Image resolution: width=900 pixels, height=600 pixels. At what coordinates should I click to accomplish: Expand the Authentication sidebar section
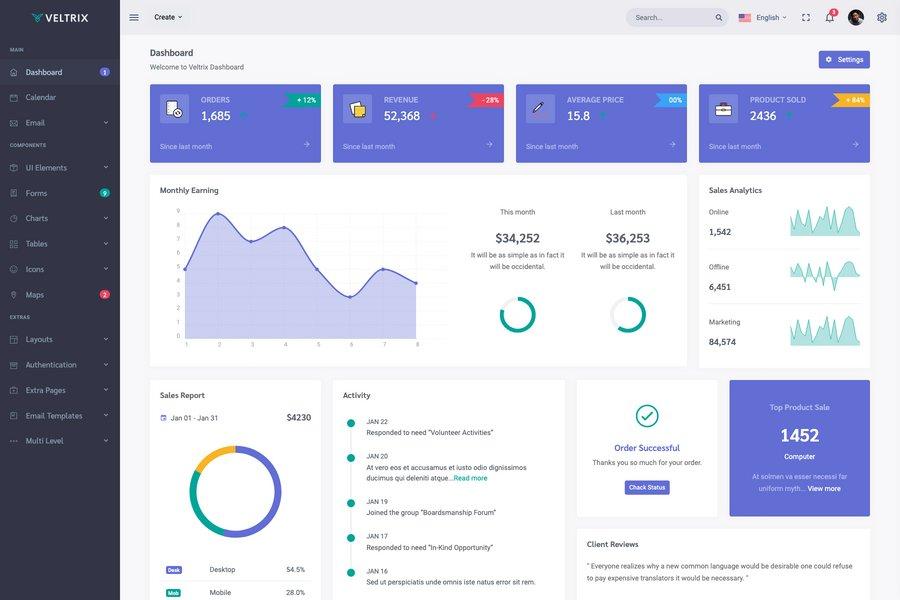tap(59, 365)
